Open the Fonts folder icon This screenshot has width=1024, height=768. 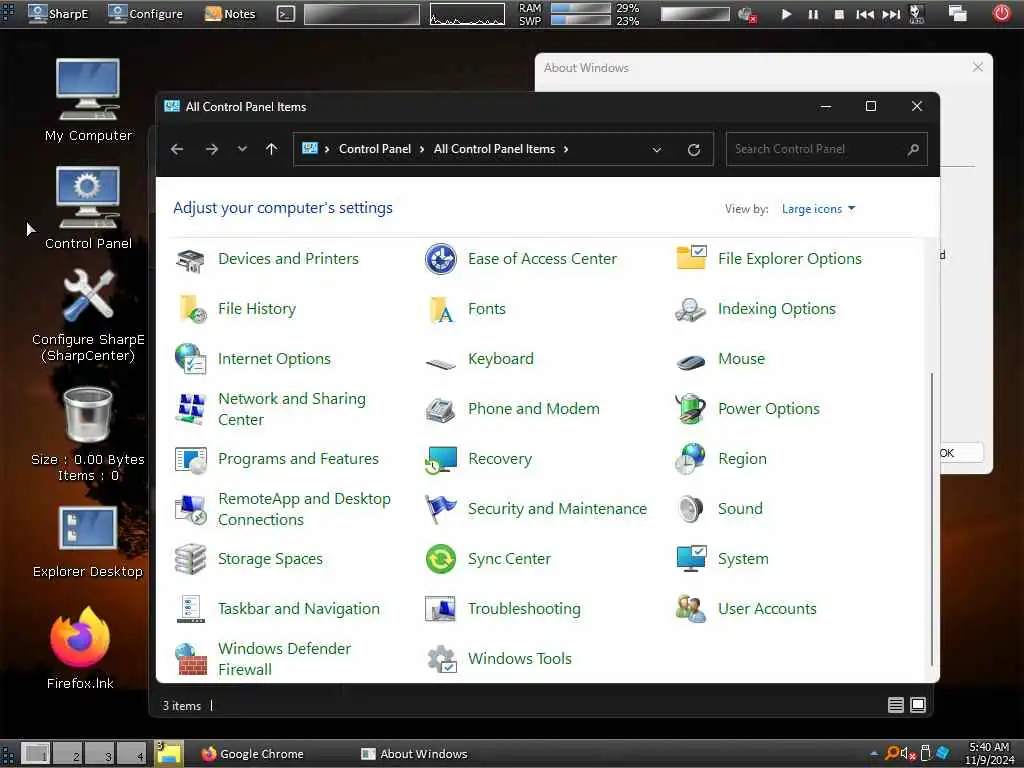(x=441, y=309)
